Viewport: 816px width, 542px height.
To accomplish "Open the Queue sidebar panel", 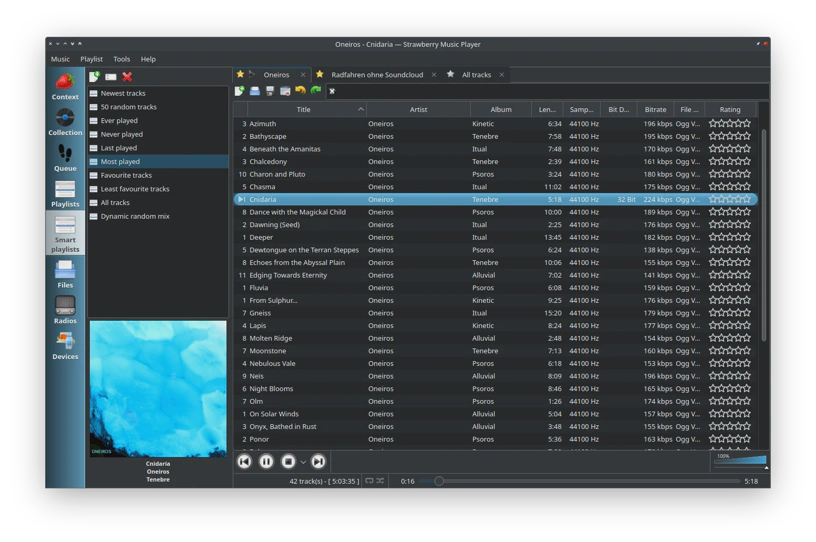I will click(65, 158).
